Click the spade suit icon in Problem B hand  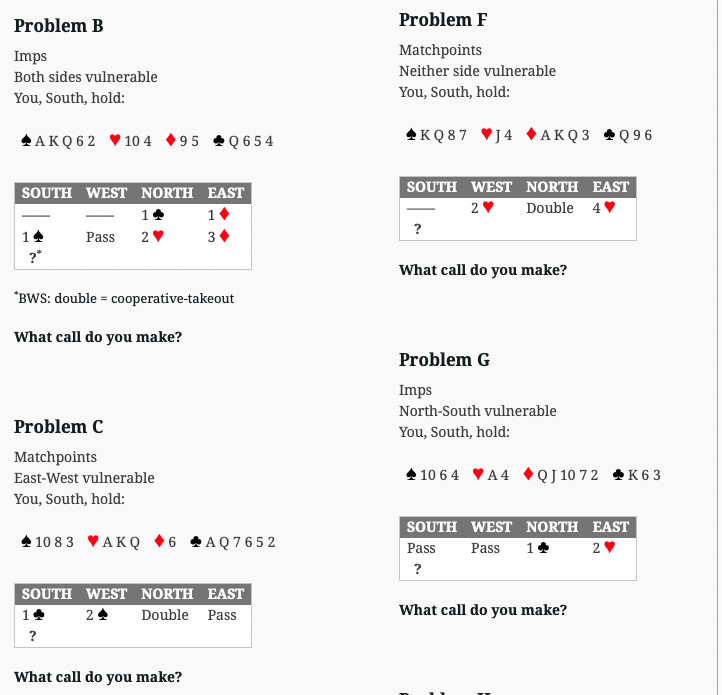26,140
